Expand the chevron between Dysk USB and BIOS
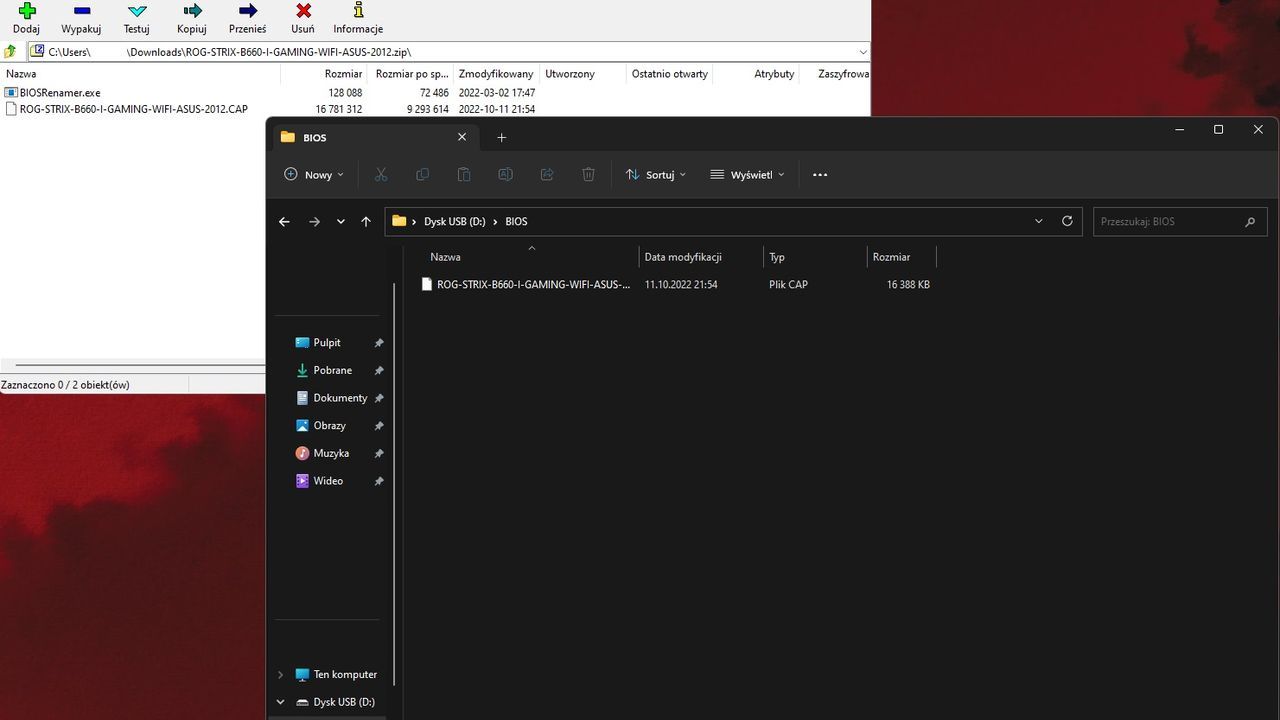Image resolution: width=1280 pixels, height=720 pixels. point(495,222)
